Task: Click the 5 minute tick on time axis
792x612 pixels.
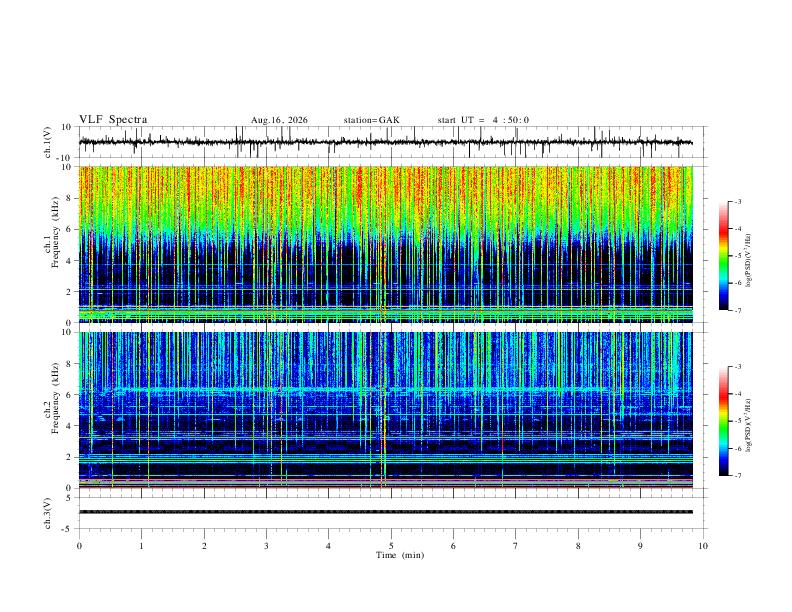Action: coord(391,546)
